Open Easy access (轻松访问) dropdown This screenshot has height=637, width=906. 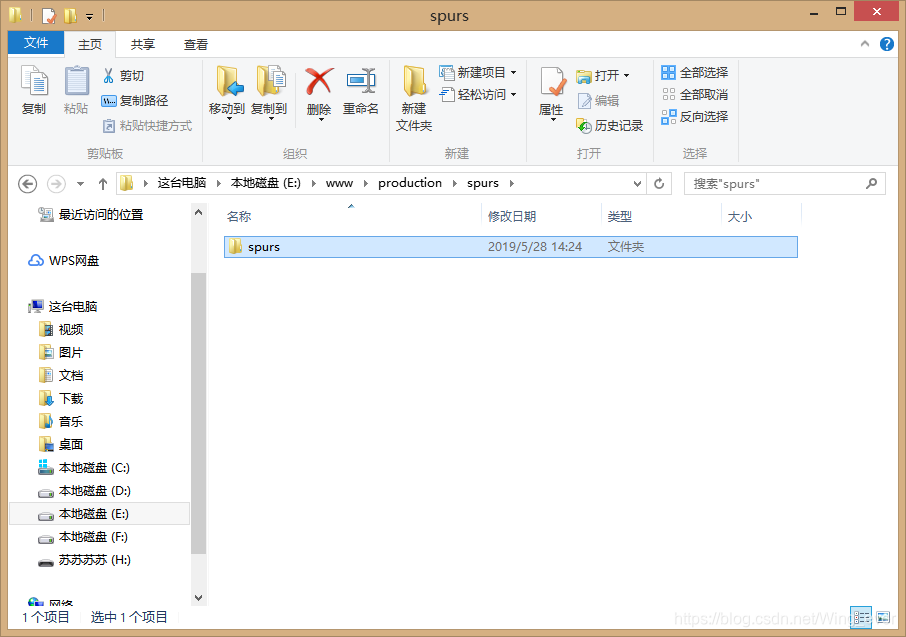tap(478, 94)
